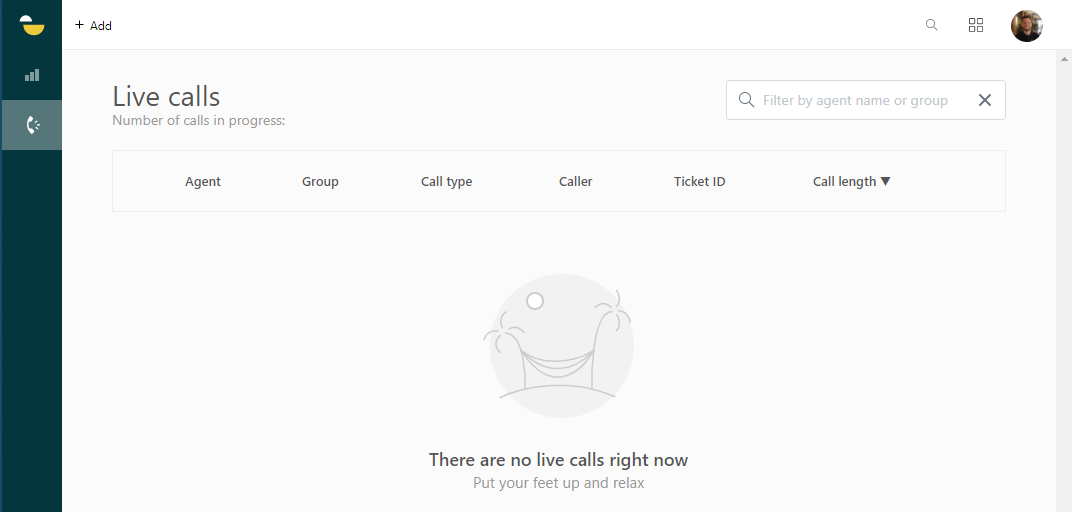
Task: Click the hammock empty-state illustration
Action: tap(561, 345)
